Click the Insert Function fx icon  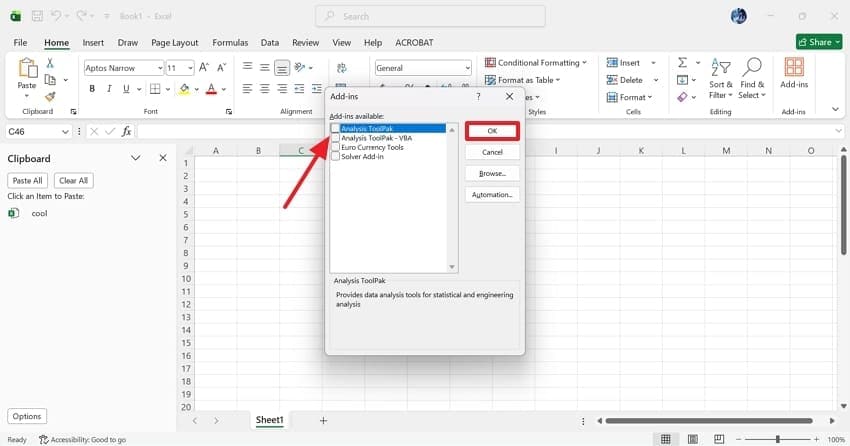126,132
